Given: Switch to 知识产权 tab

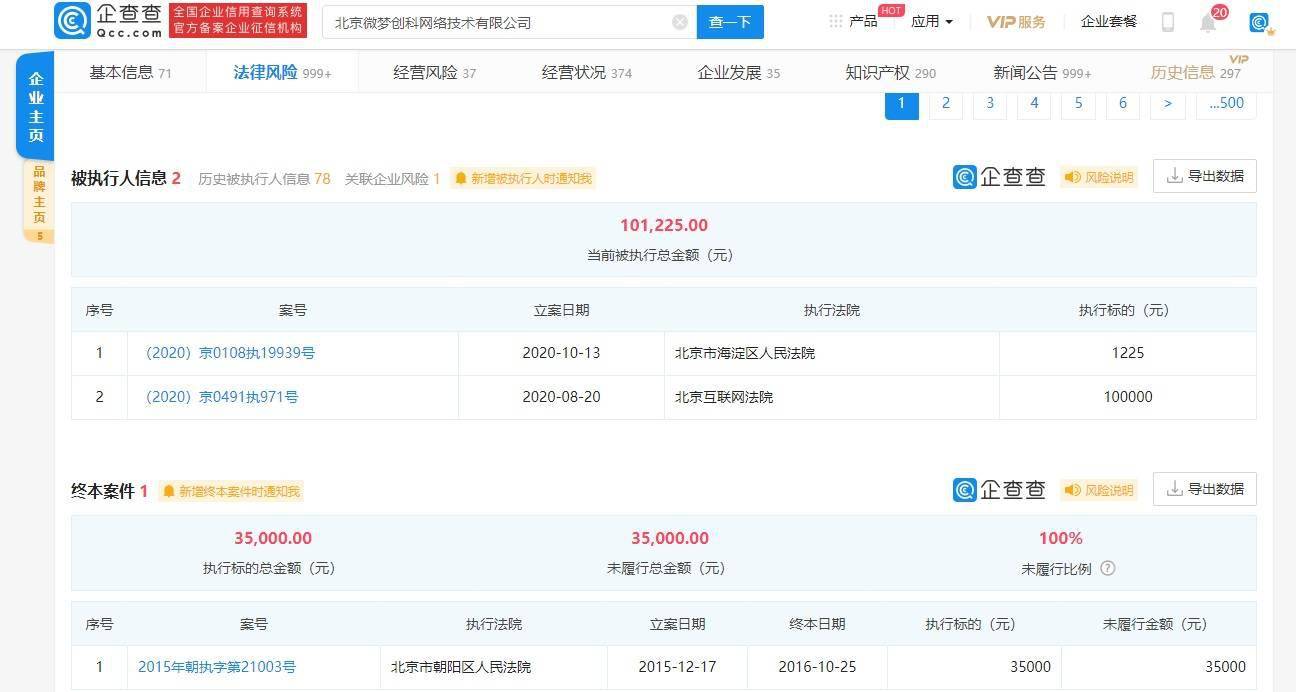Looking at the screenshot, I should (891, 72).
